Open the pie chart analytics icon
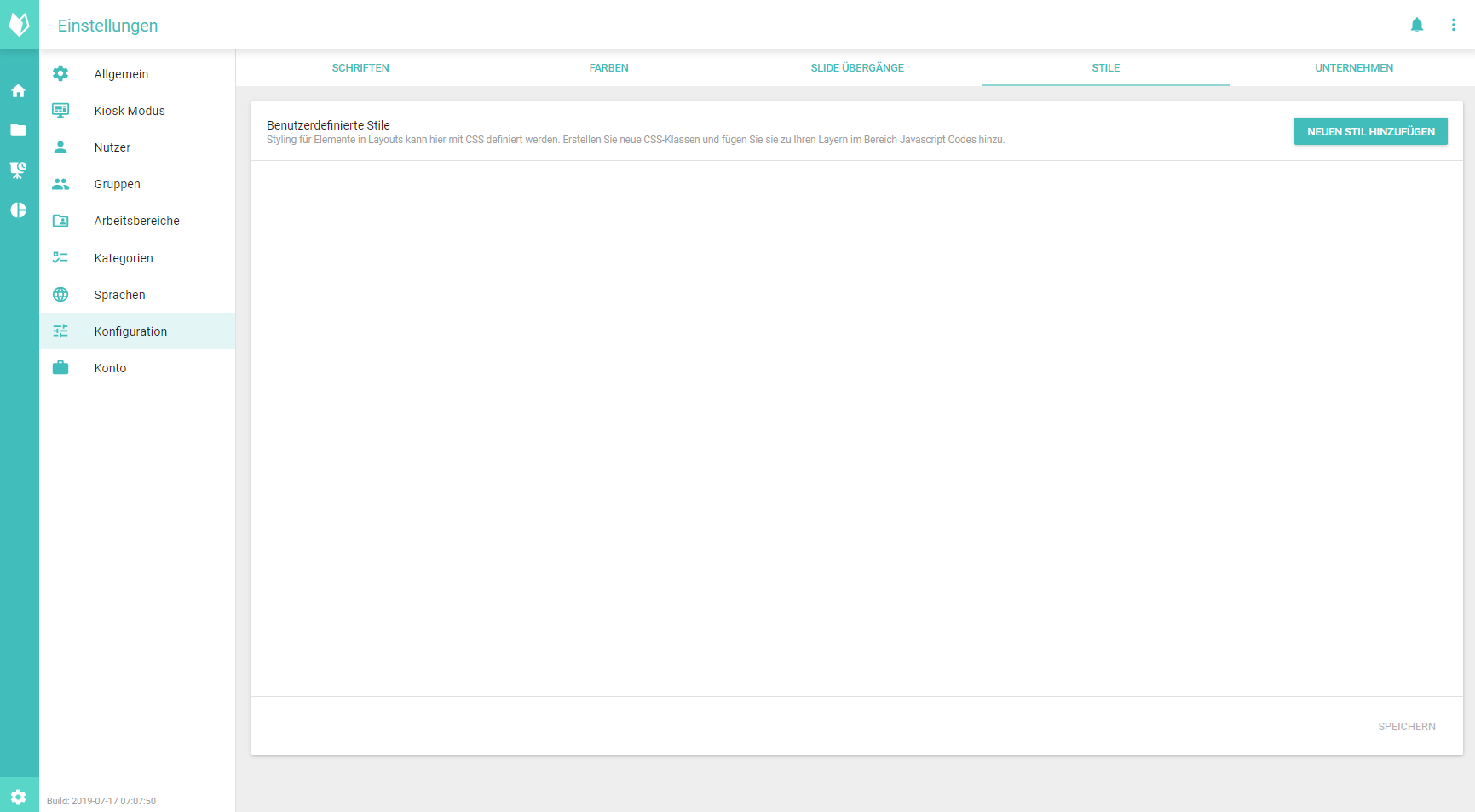1475x812 pixels. [x=18, y=210]
